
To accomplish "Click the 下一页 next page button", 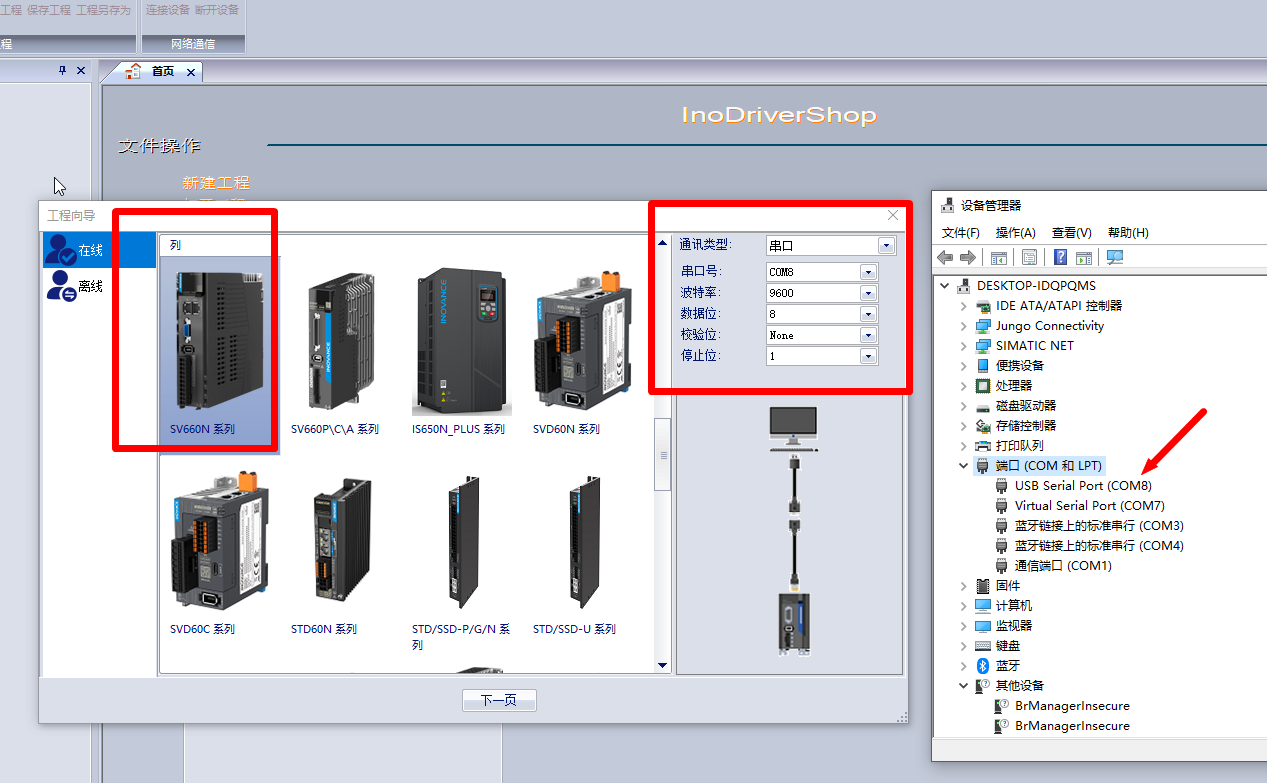I will 499,701.
